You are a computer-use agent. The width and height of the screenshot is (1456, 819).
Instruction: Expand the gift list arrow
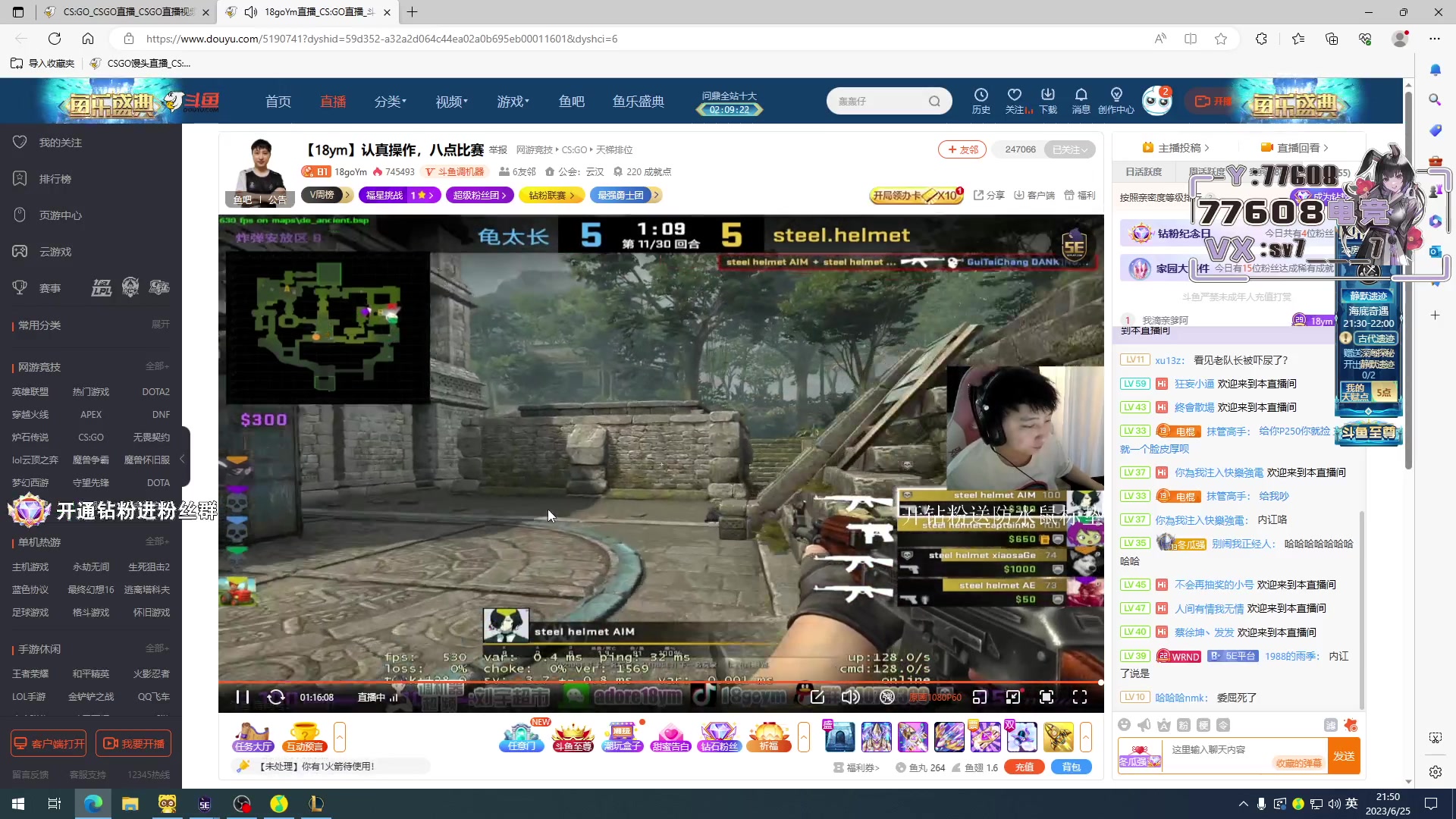click(x=1087, y=736)
